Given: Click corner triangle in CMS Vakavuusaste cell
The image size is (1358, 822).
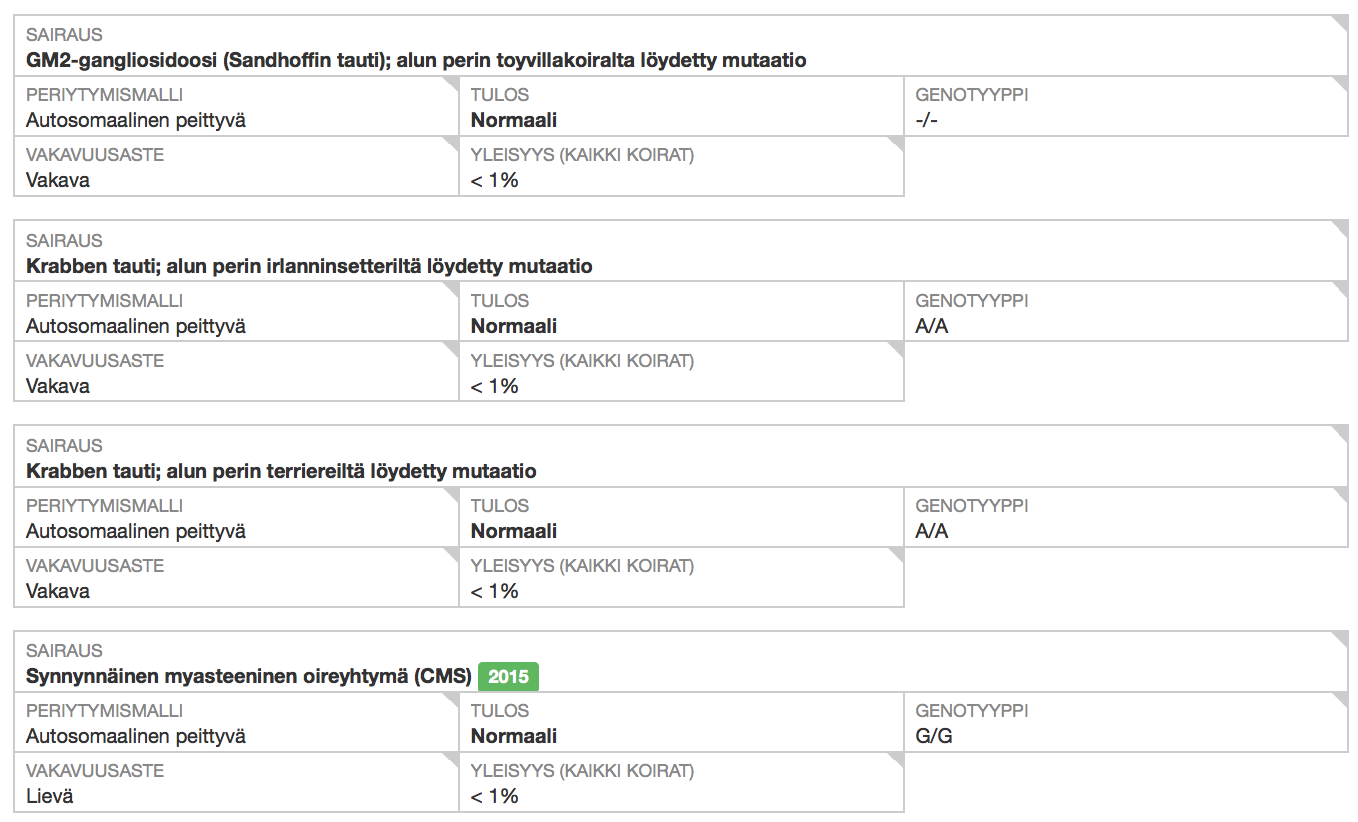Looking at the screenshot, I should click(x=452, y=758).
